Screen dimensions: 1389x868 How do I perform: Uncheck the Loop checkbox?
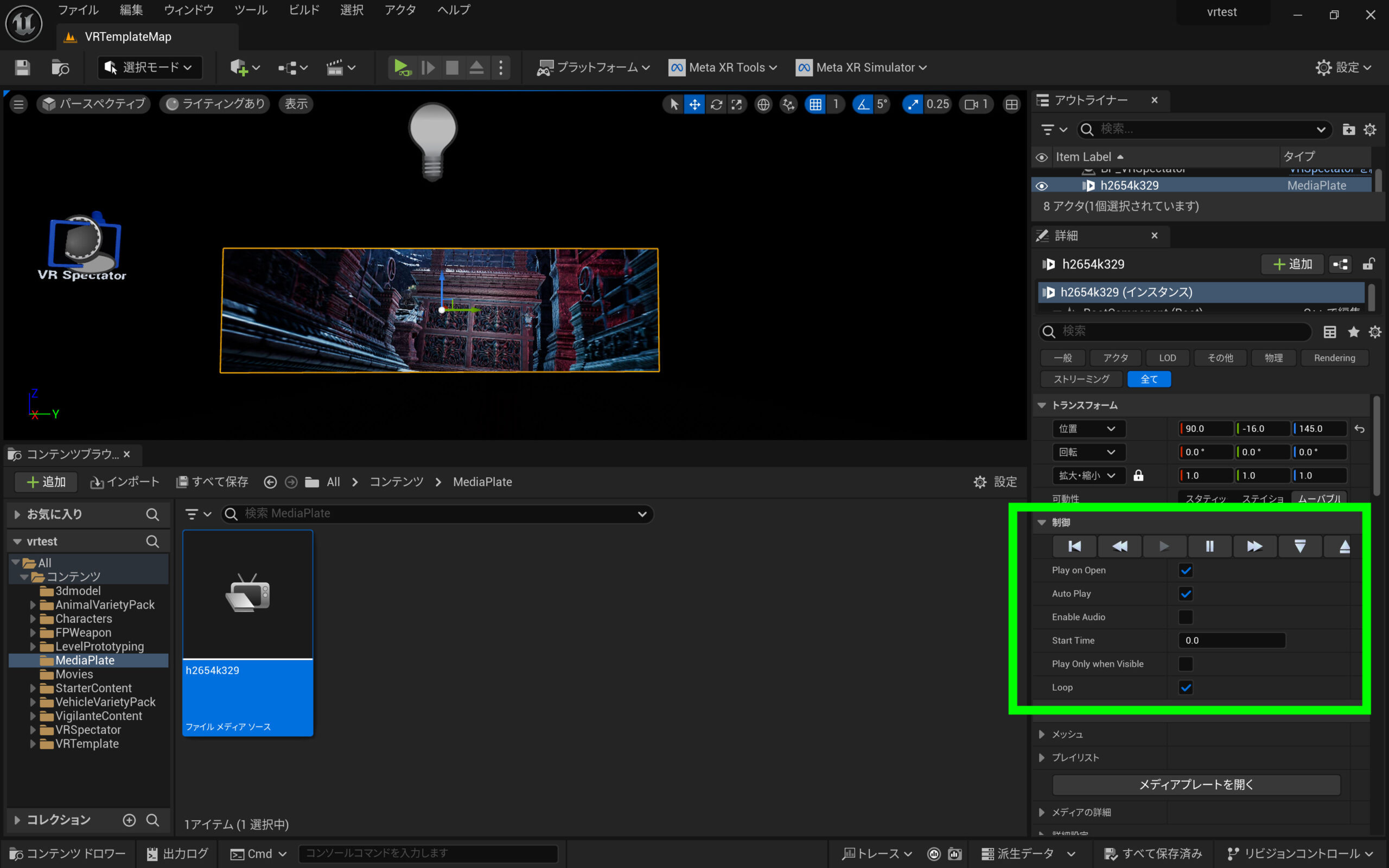pos(1185,687)
